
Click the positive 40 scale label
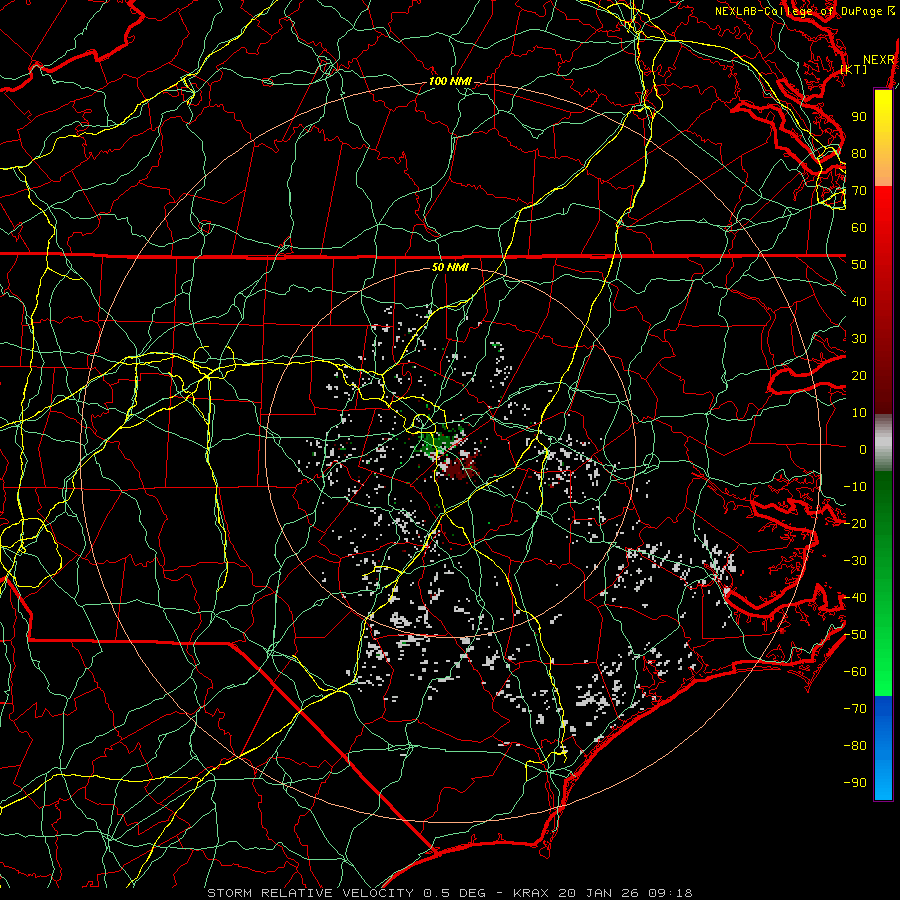click(x=859, y=302)
